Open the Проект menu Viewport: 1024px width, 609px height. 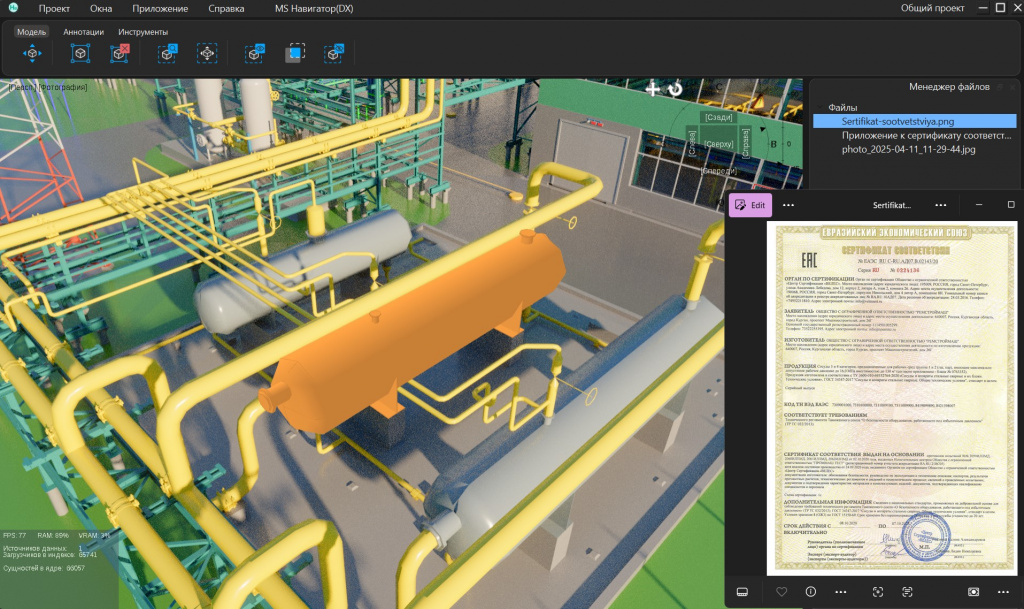click(54, 8)
